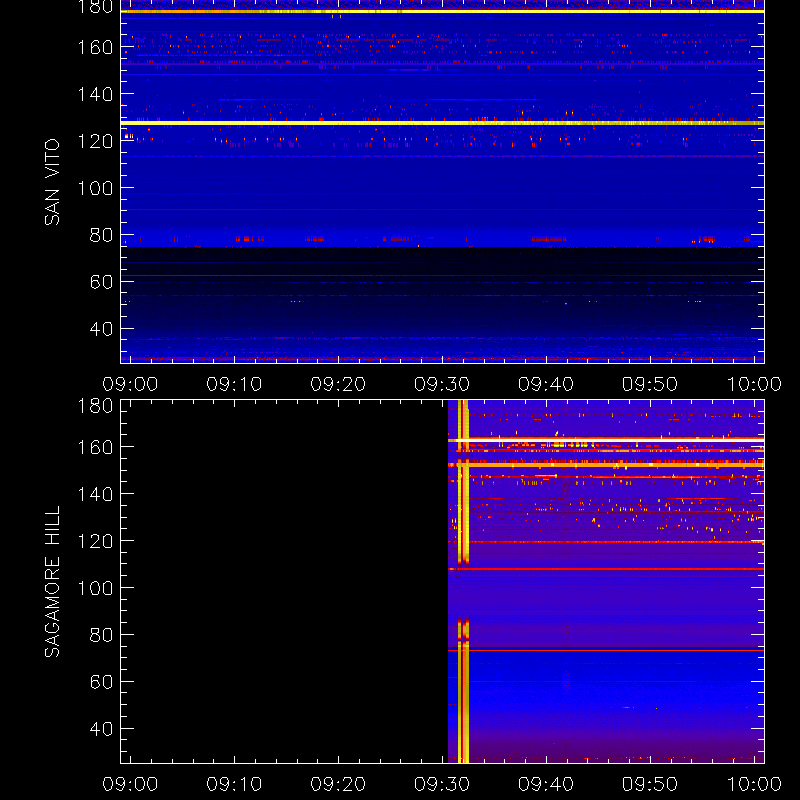Click 09:50 time label of San Vito plot
Viewport: 800px width, 800px height.
pyautogui.click(x=650, y=384)
